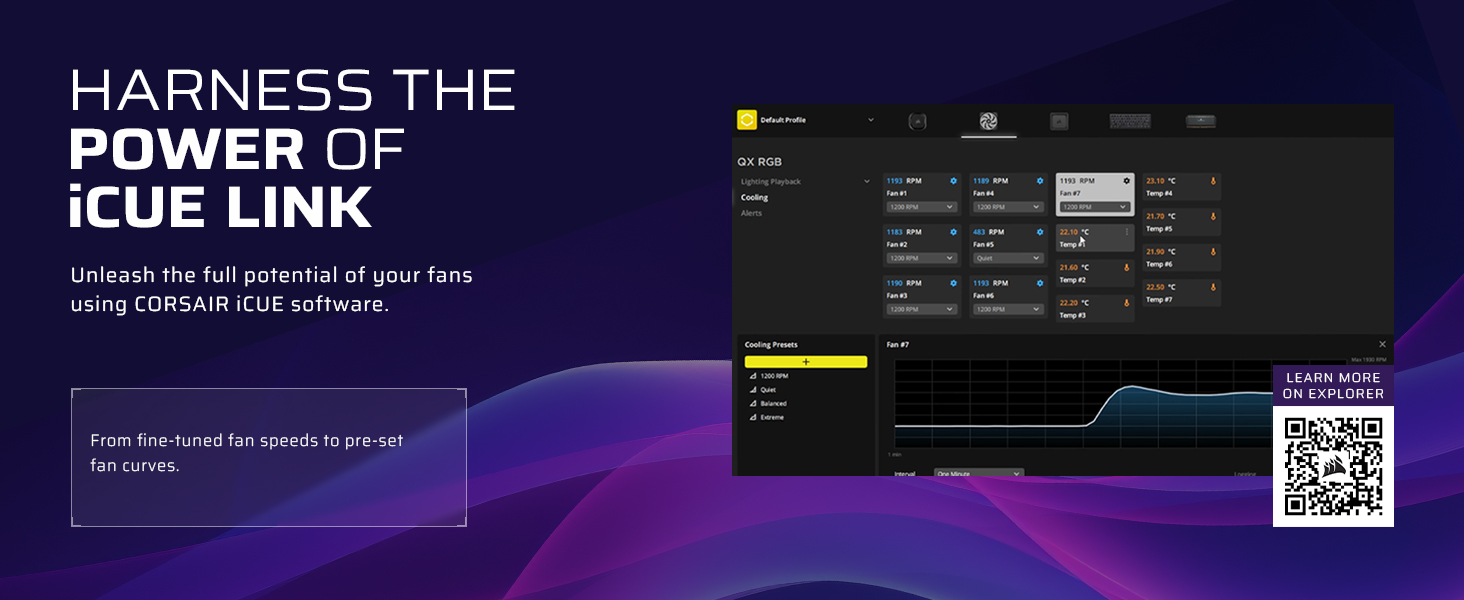Select the keyboard device icon
Viewport: 1464px width, 600px height.
(1130, 121)
